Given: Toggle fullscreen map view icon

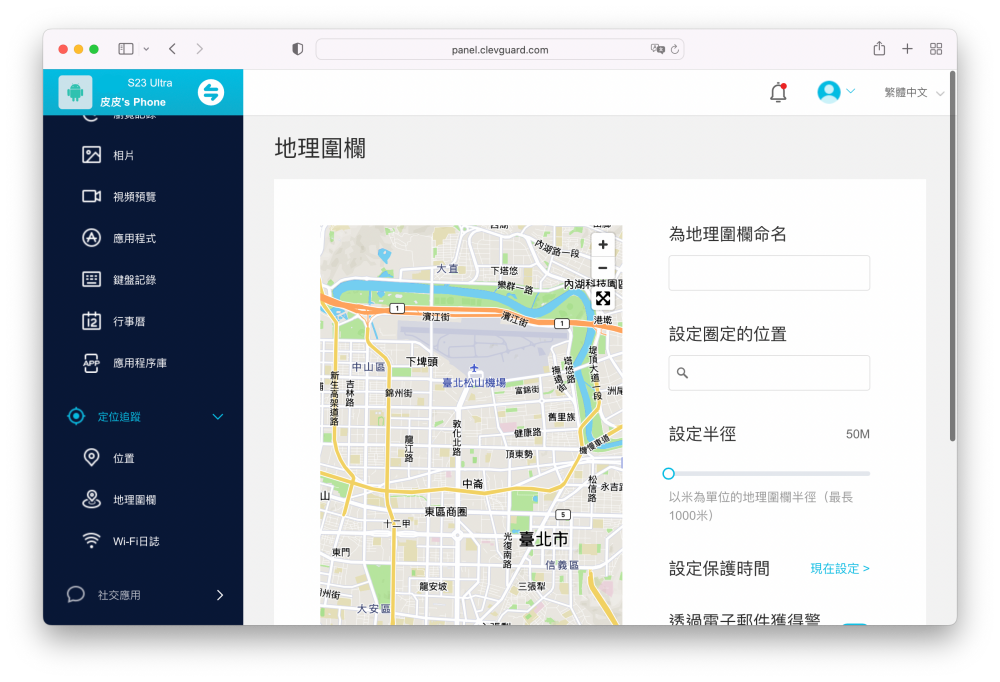Looking at the screenshot, I should (603, 298).
